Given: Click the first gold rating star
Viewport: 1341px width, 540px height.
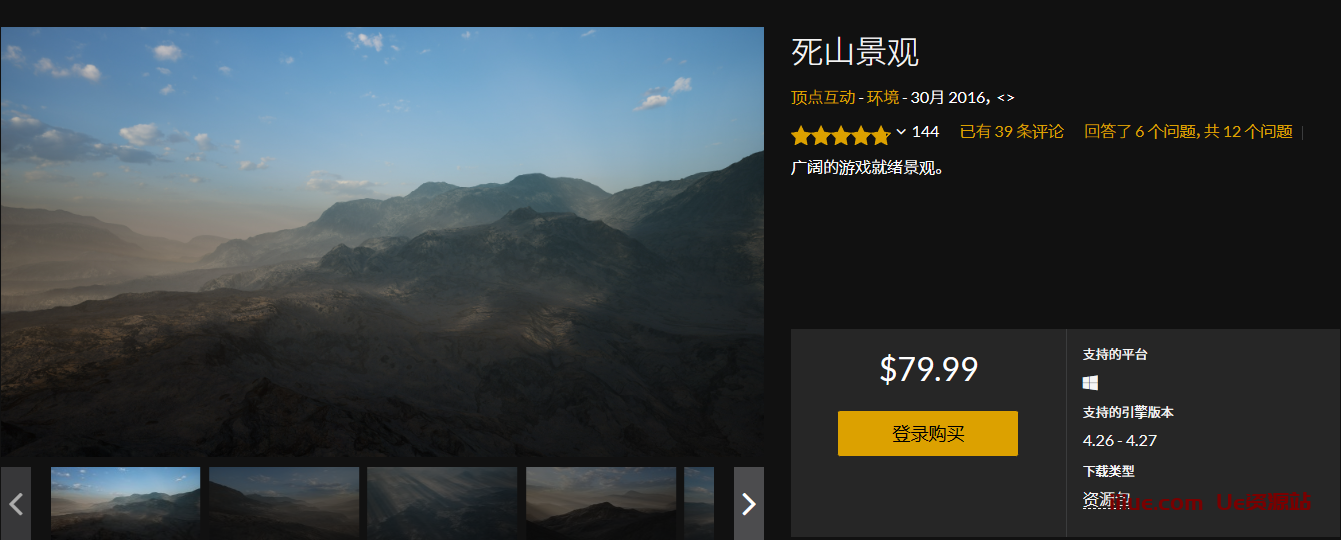Looking at the screenshot, I should [x=801, y=135].
